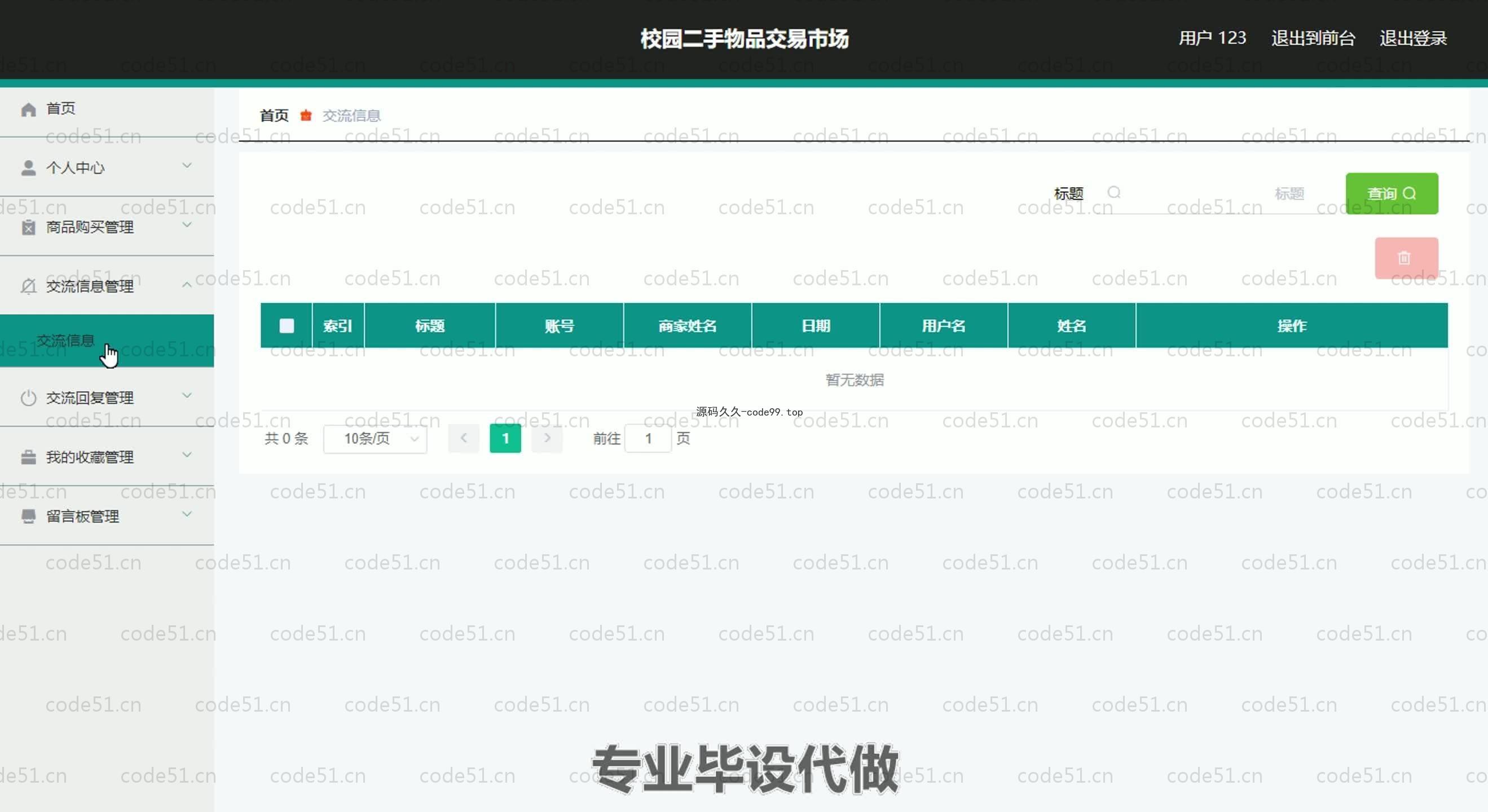Click the 交流信息 breadcrumb link
The image size is (1488, 812).
[351, 116]
